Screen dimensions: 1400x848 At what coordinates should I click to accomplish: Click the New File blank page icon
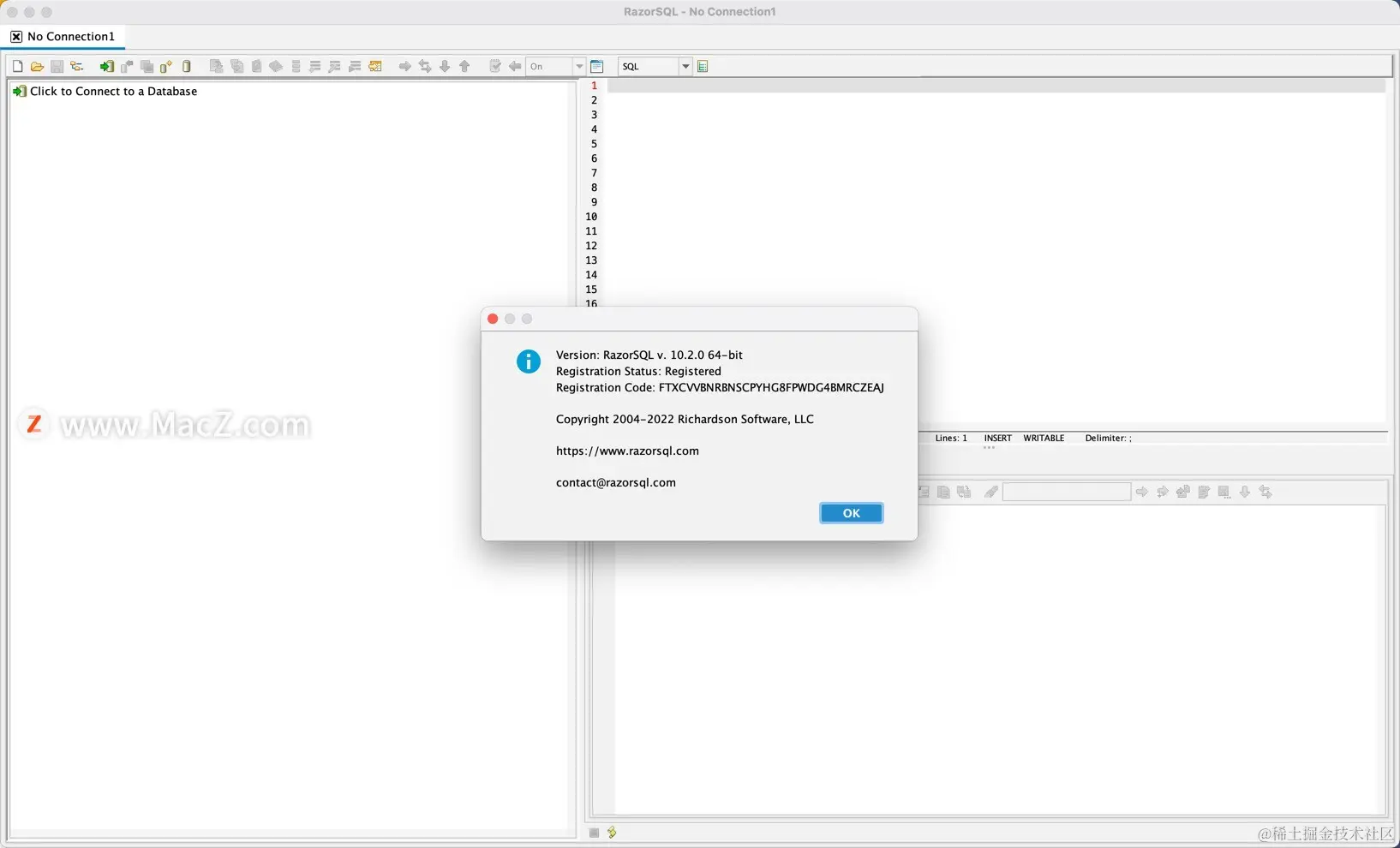coord(17,66)
